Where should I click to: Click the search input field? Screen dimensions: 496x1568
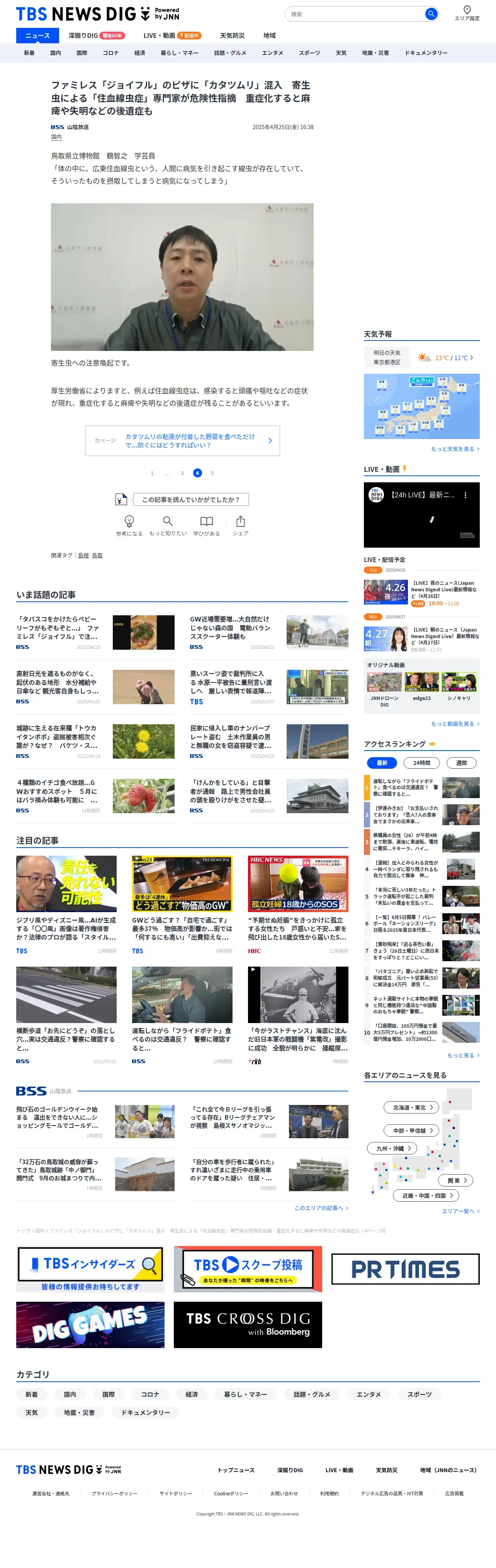pyautogui.click(x=356, y=14)
